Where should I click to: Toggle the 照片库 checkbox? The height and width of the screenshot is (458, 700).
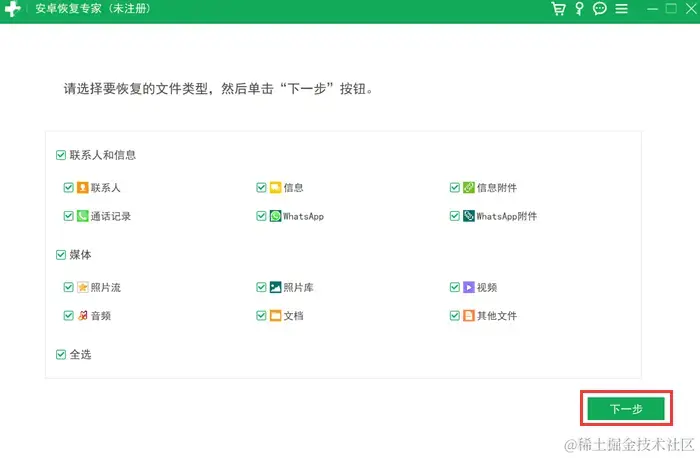pos(261,287)
